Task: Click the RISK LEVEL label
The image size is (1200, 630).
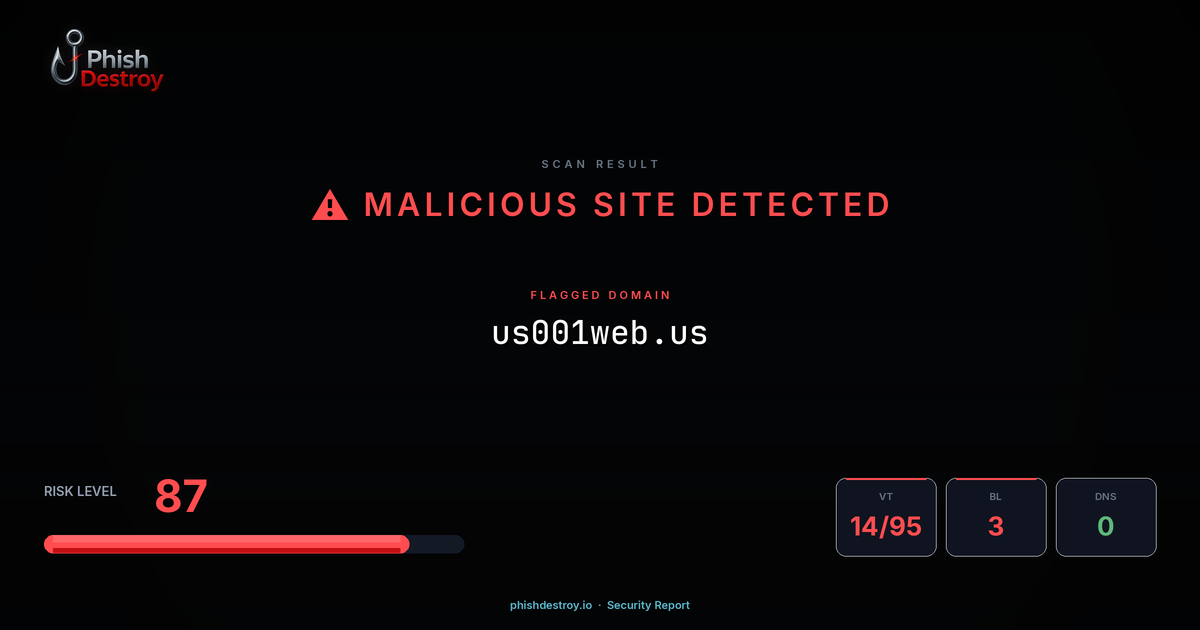Action: (80, 491)
